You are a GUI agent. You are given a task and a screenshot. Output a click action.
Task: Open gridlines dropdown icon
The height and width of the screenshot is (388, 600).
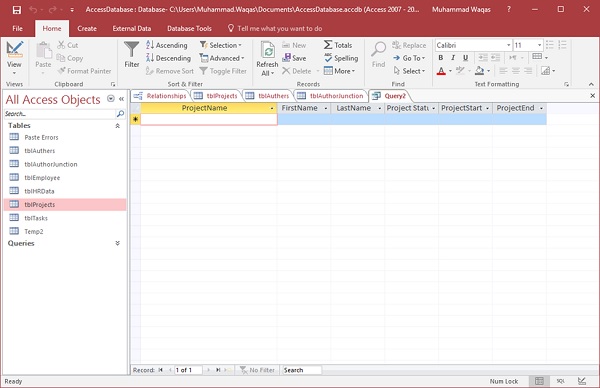coord(540,57)
